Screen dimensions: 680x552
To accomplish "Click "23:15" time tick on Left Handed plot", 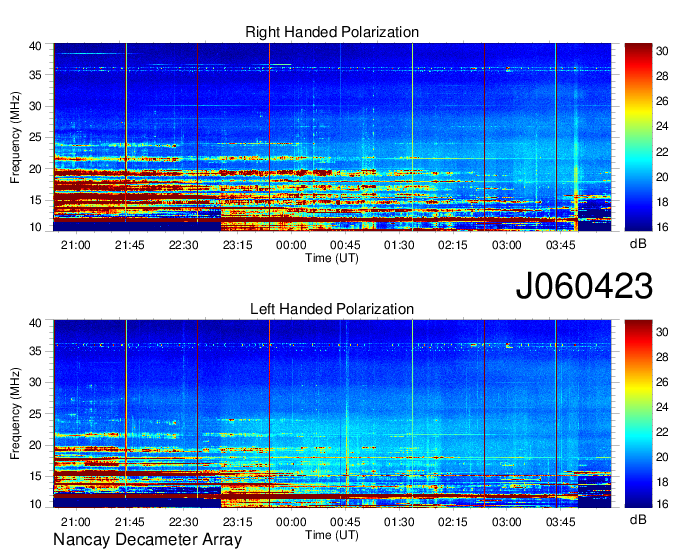I will point(237,522).
